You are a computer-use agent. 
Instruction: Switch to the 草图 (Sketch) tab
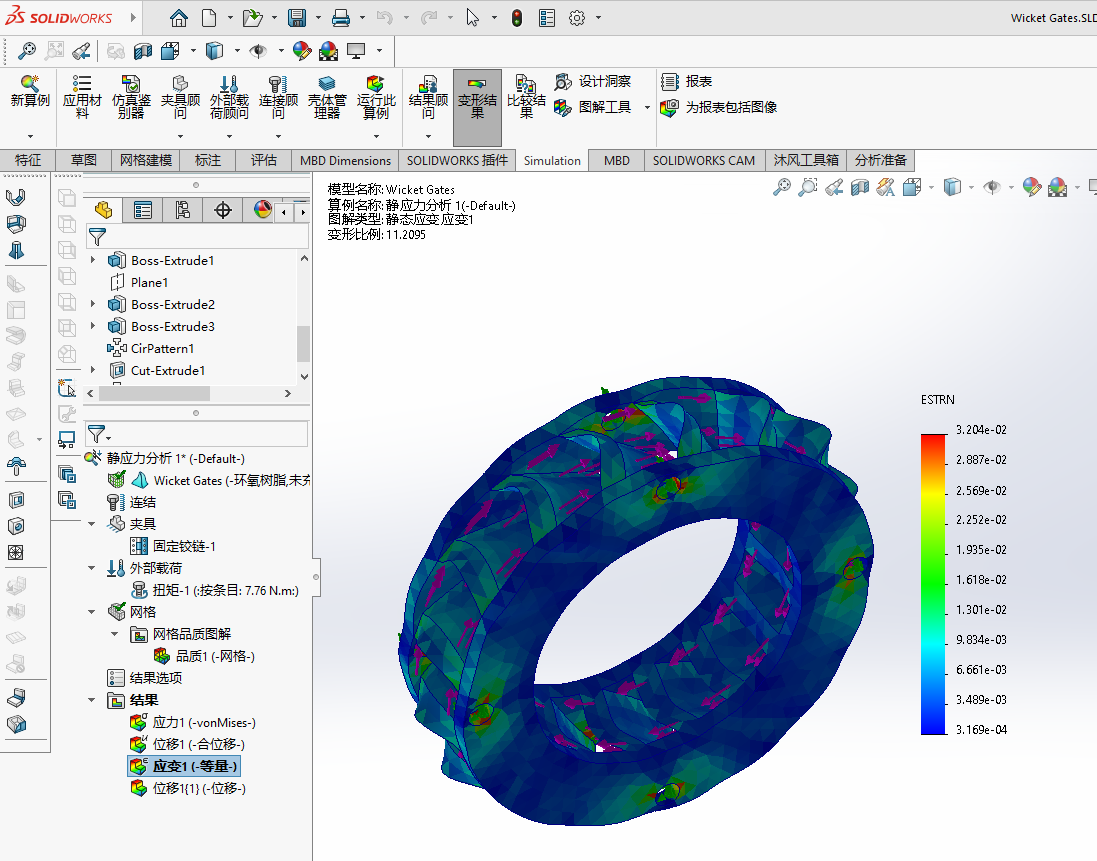(x=84, y=160)
